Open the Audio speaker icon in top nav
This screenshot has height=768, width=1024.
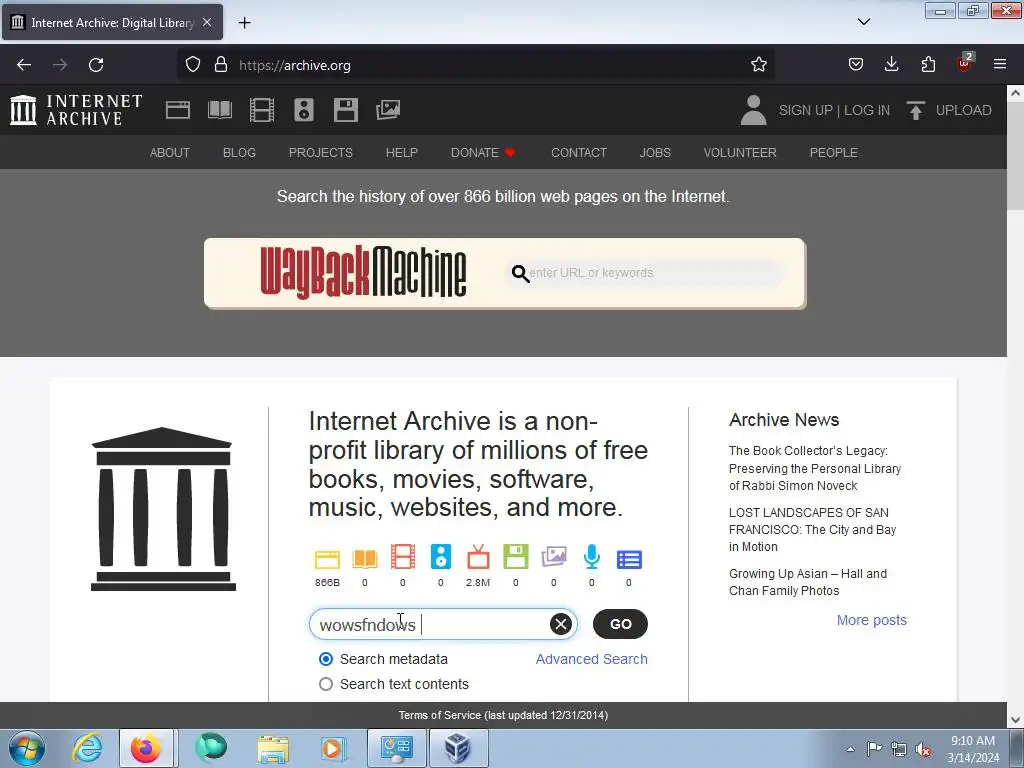point(304,110)
